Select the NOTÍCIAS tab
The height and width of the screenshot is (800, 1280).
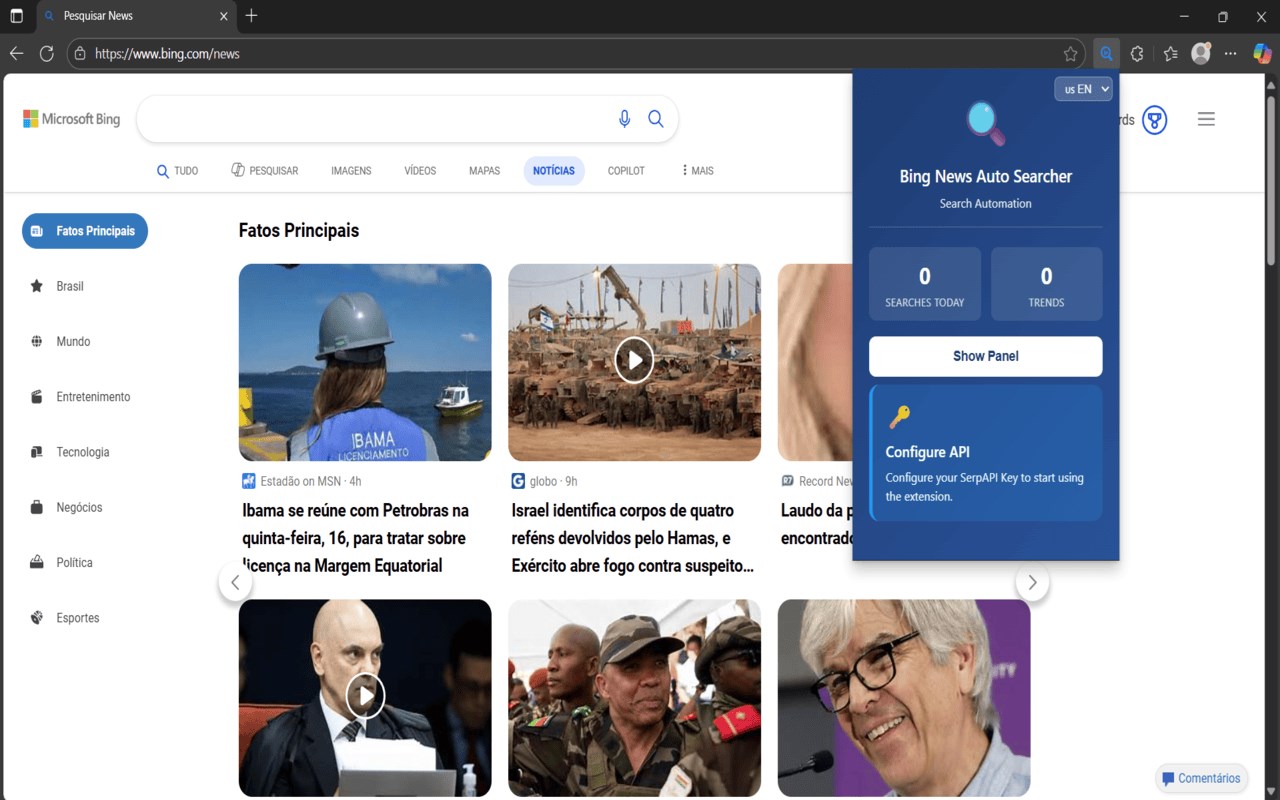(x=554, y=171)
